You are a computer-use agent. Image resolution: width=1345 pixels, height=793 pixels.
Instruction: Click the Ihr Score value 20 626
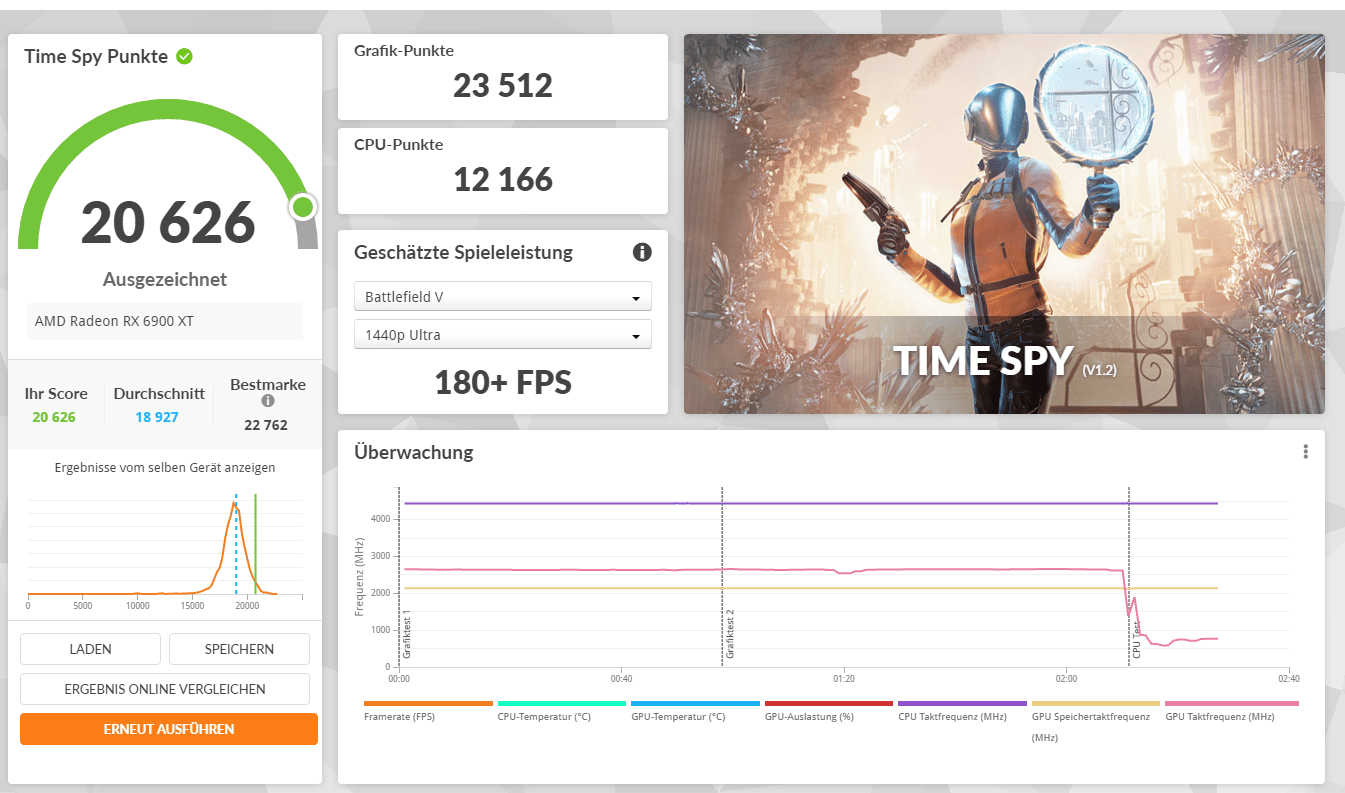pyautogui.click(x=54, y=417)
